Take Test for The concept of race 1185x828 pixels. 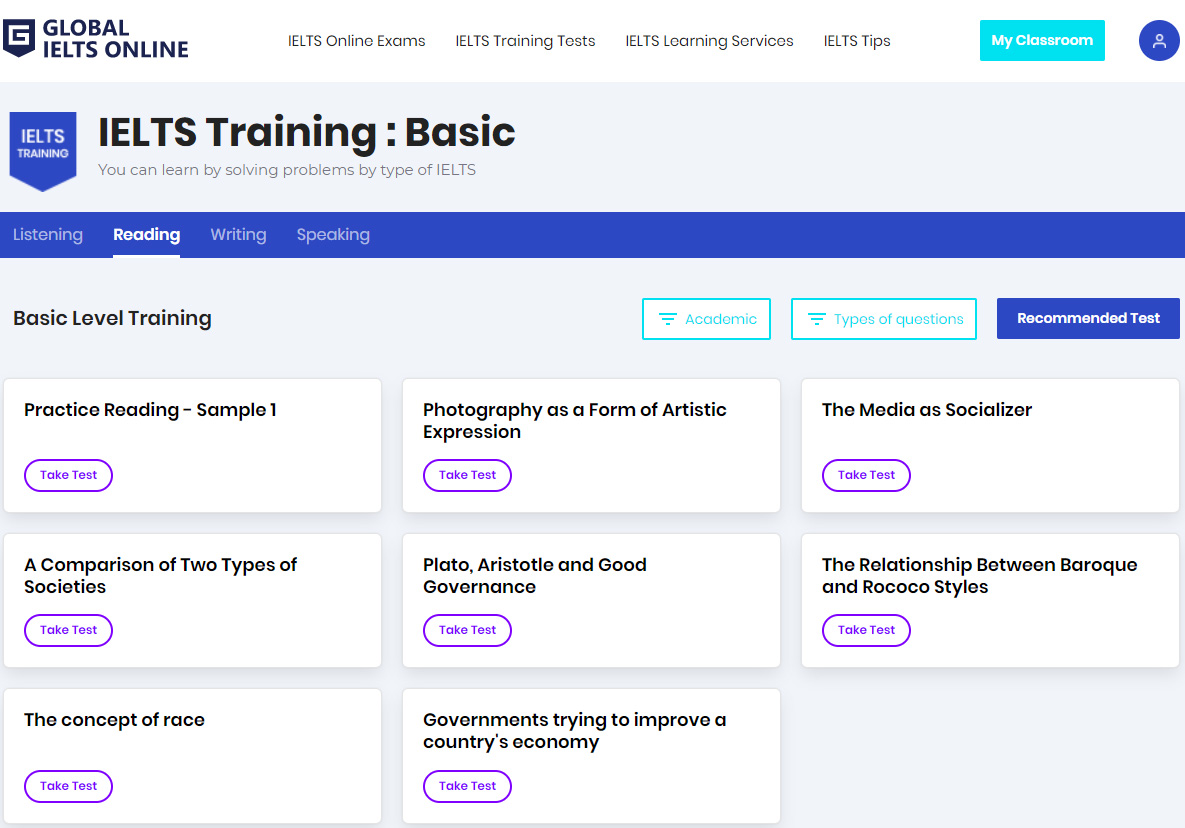pyautogui.click(x=68, y=786)
